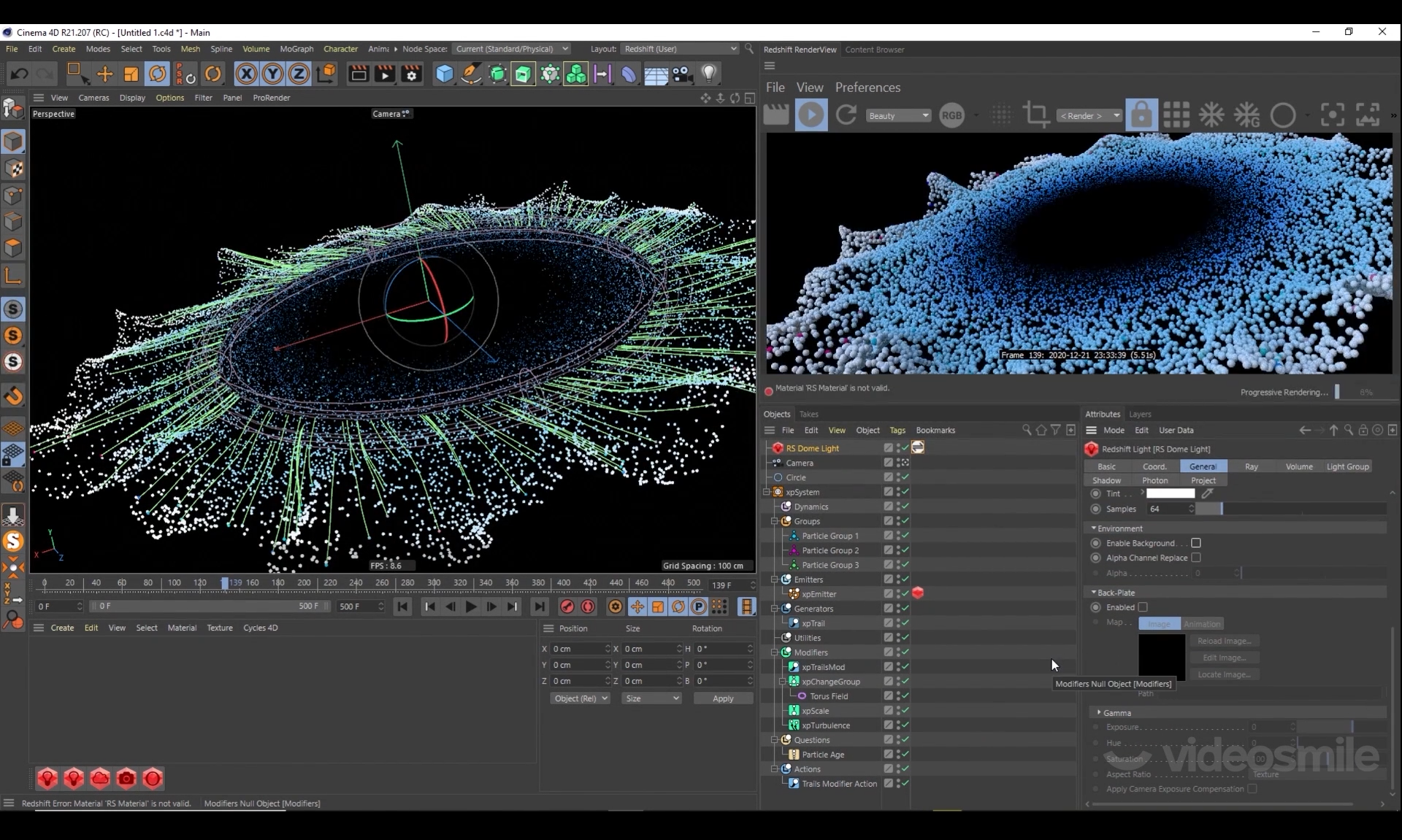Click the Redshift refresh render icon
1402x840 pixels.
(x=846, y=115)
